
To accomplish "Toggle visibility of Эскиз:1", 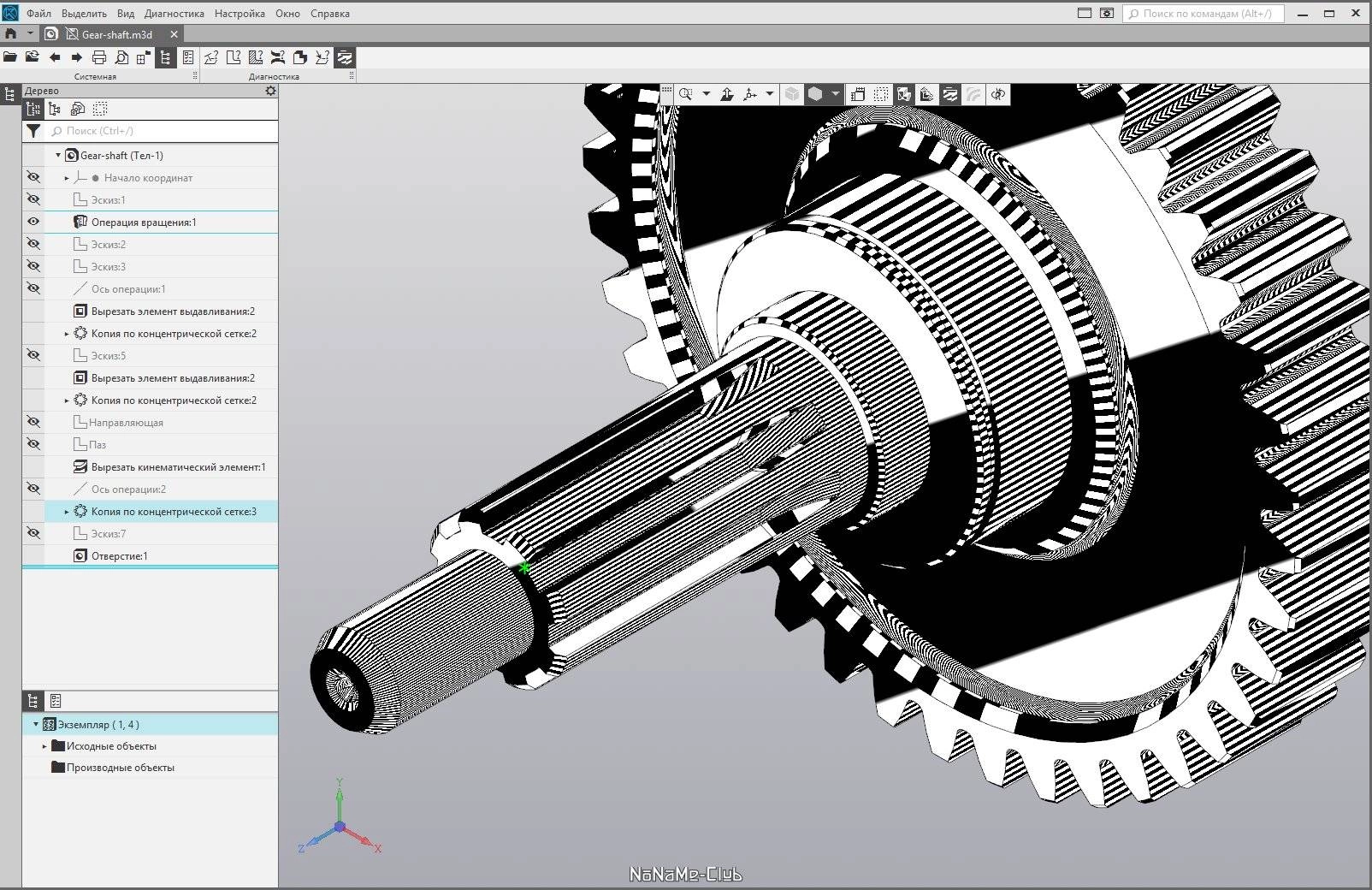I will [x=33, y=199].
